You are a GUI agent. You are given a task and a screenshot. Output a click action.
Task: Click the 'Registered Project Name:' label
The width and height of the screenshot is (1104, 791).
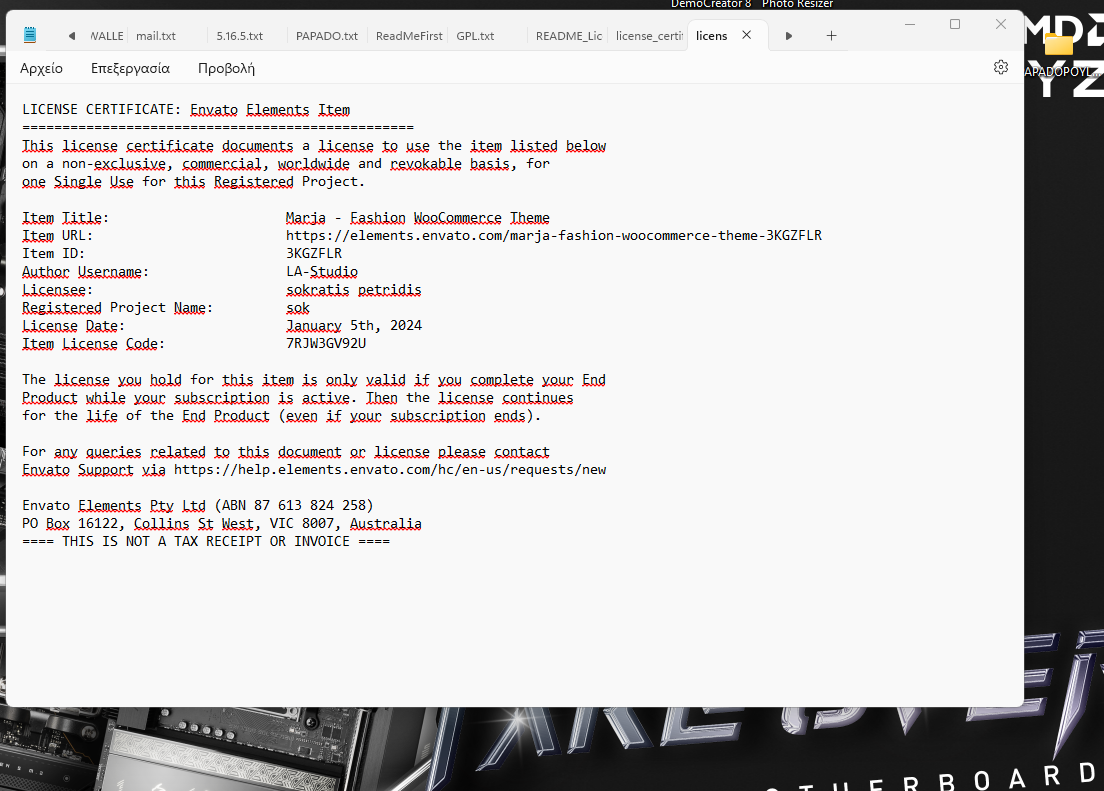(x=117, y=308)
